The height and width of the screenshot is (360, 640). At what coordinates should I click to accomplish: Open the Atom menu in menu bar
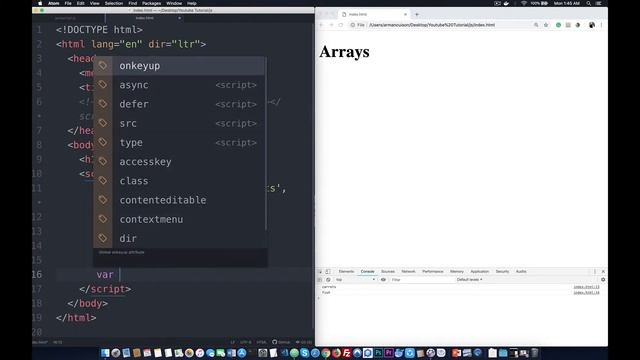(53, 3)
